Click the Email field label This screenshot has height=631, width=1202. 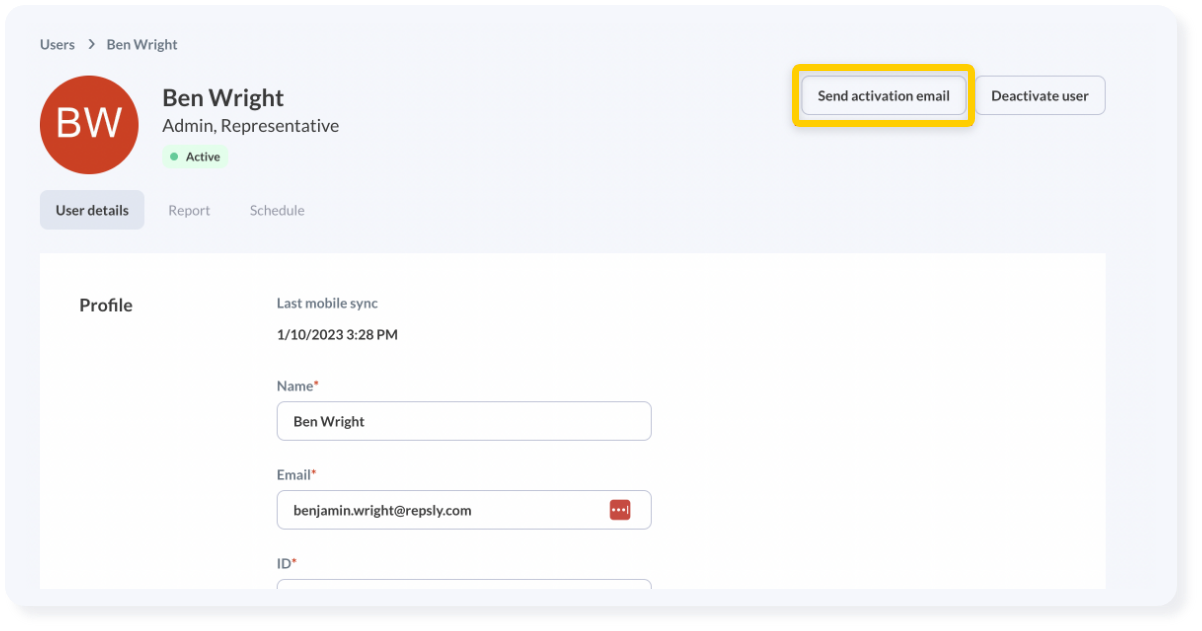coord(293,474)
